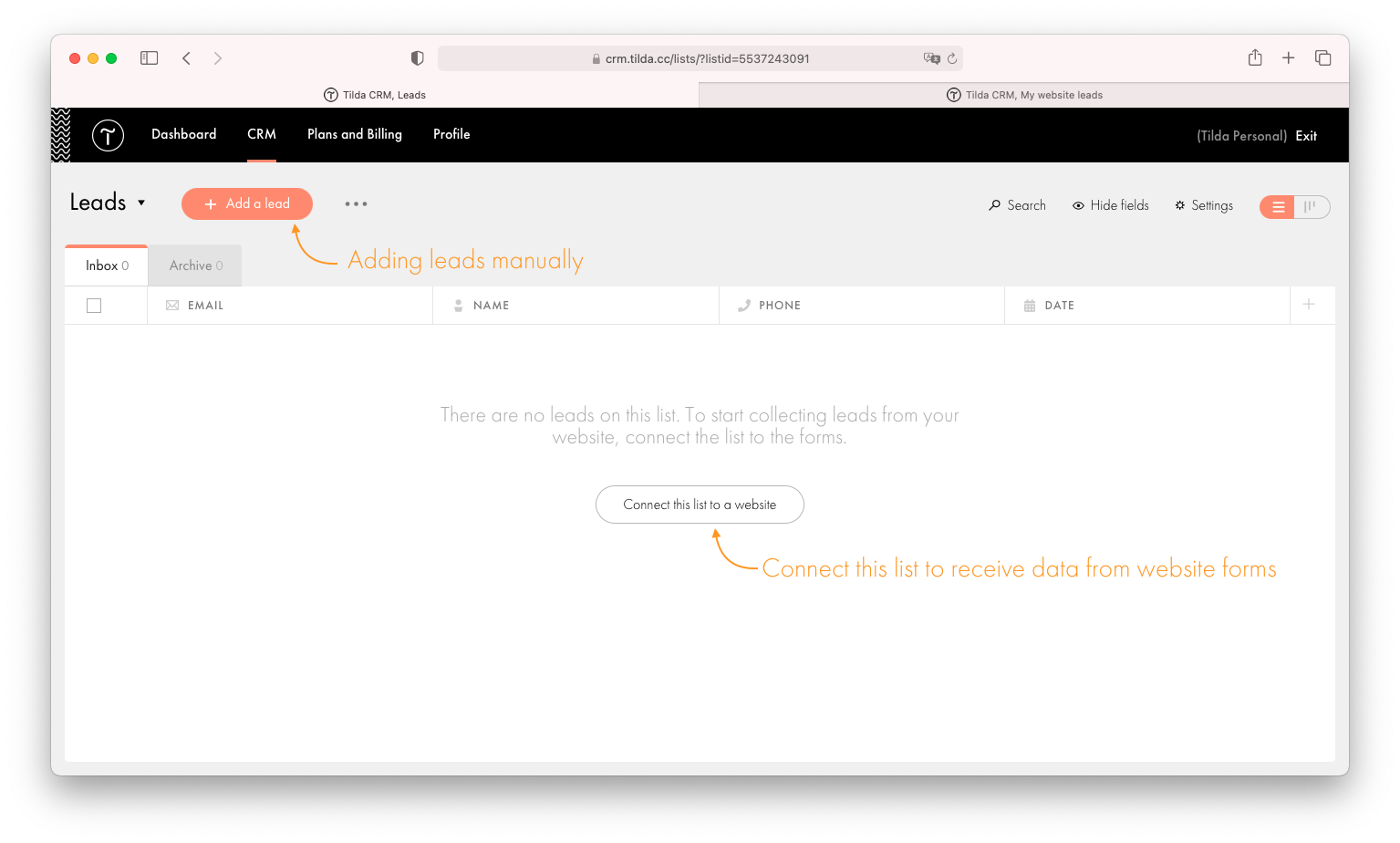
Task: Open the Dashboard menu item
Action: (184, 134)
